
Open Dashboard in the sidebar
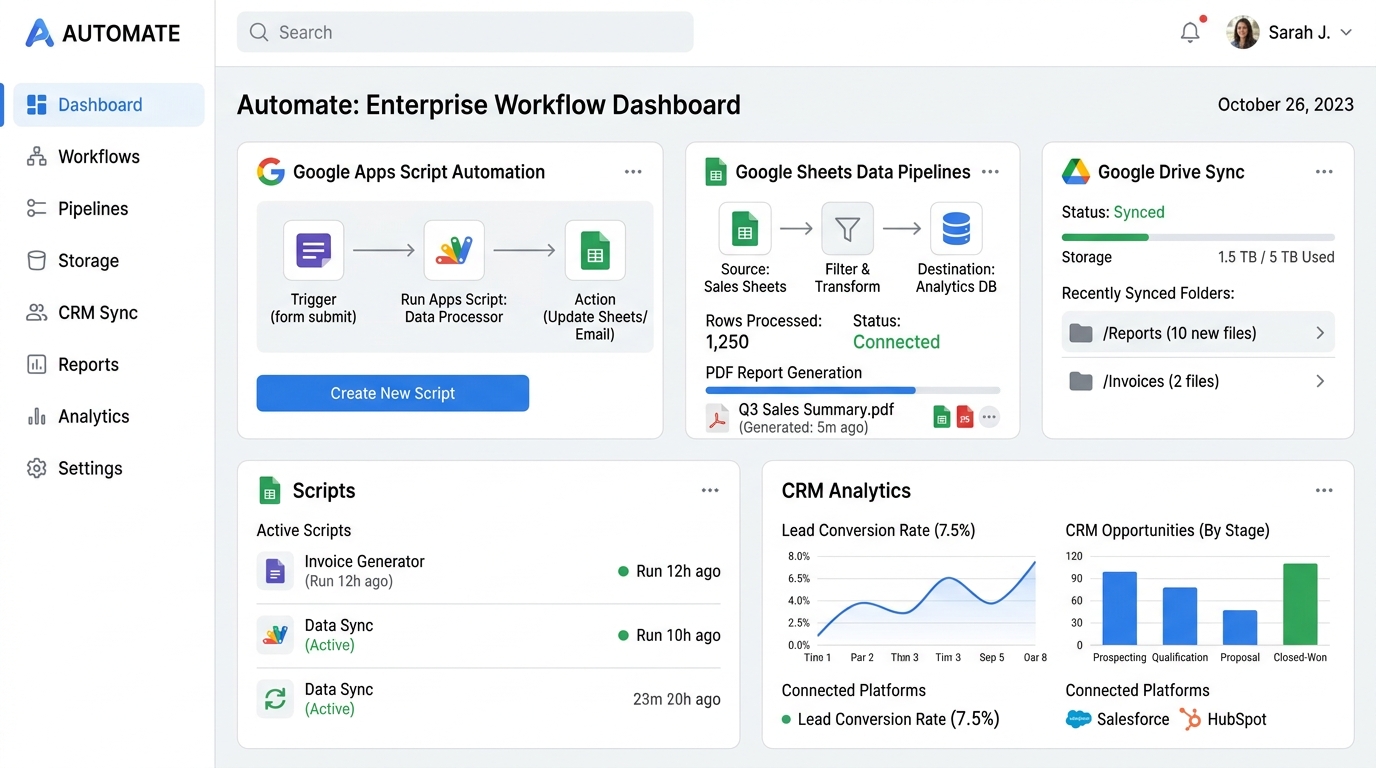tap(108, 105)
